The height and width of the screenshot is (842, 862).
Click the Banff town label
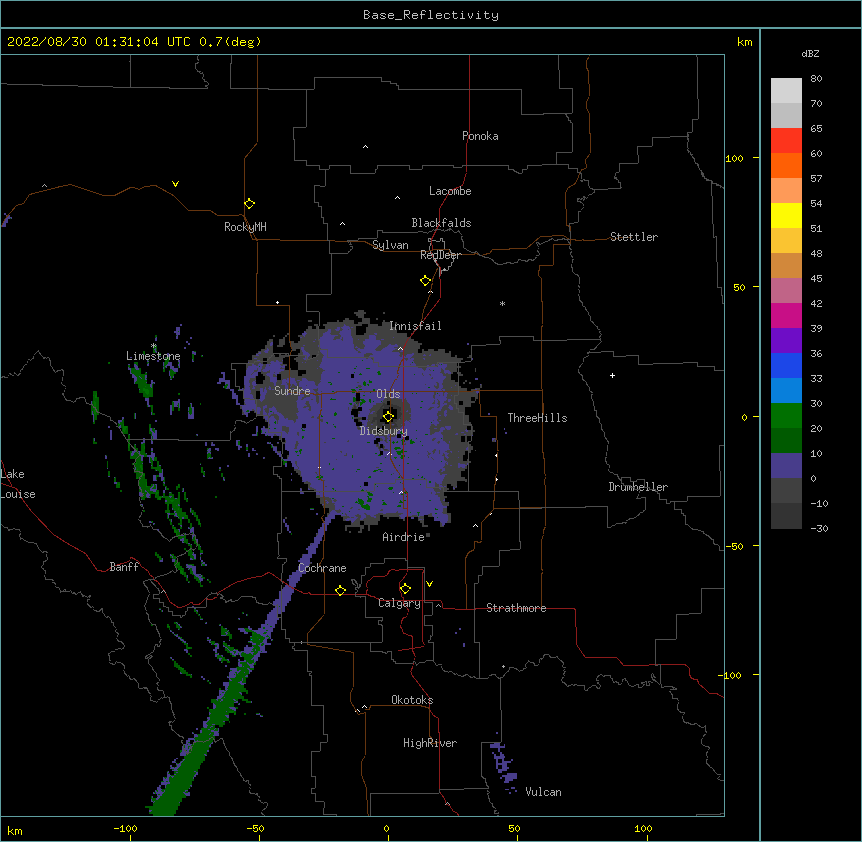click(124, 567)
